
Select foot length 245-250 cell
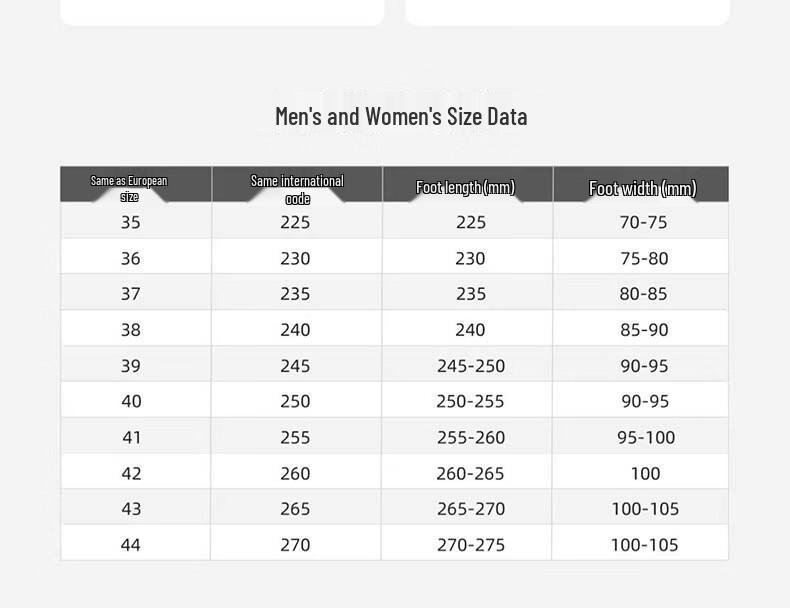tap(467, 364)
